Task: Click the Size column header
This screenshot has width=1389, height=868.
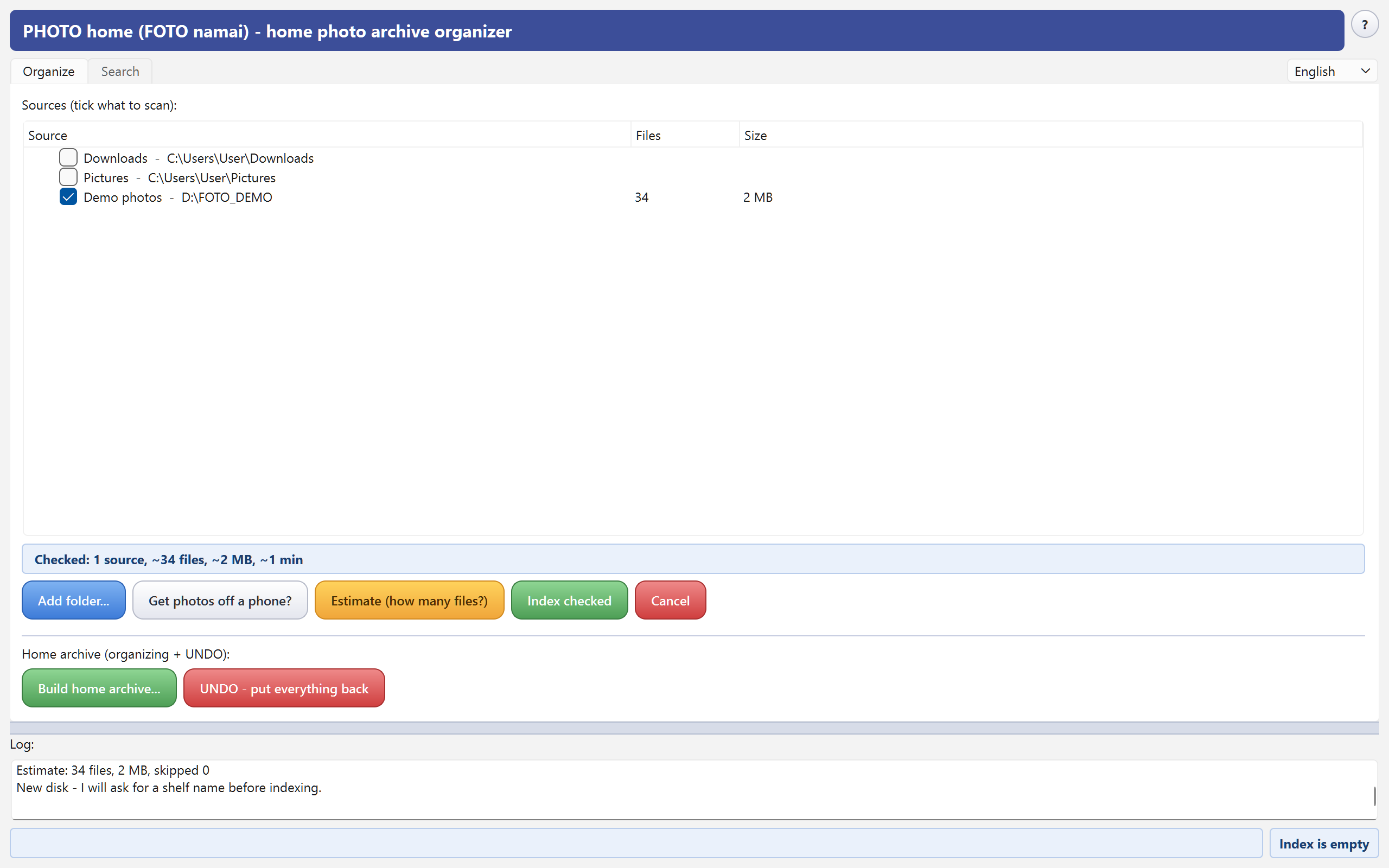Action: click(x=1050, y=136)
